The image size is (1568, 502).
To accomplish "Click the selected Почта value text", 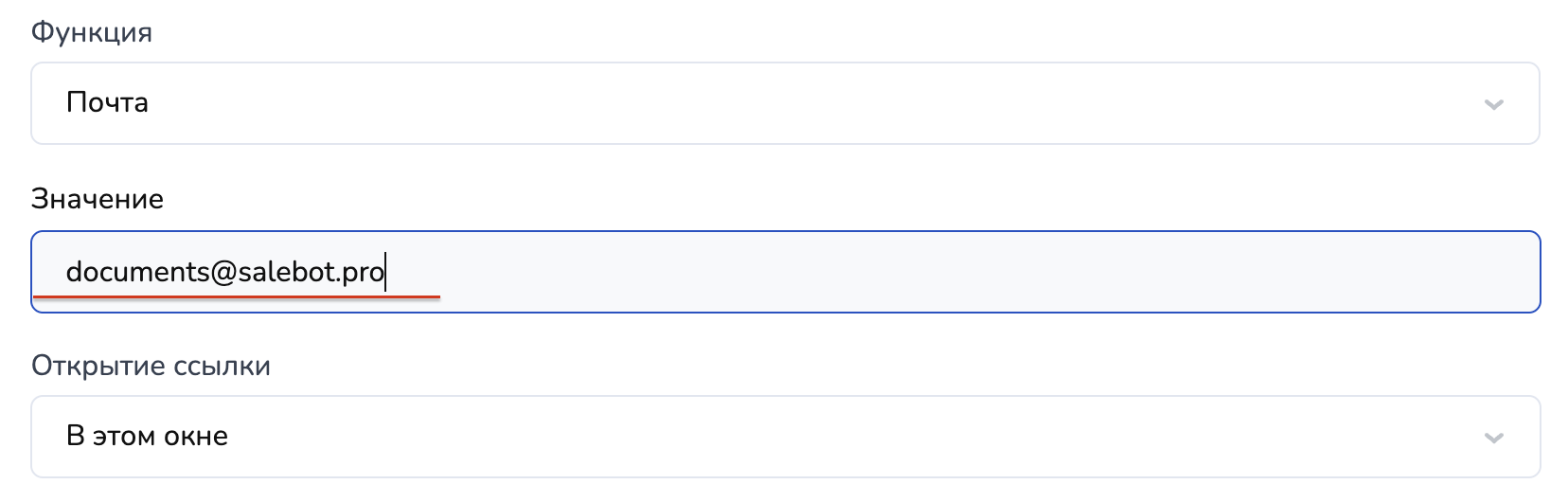I will [107, 102].
